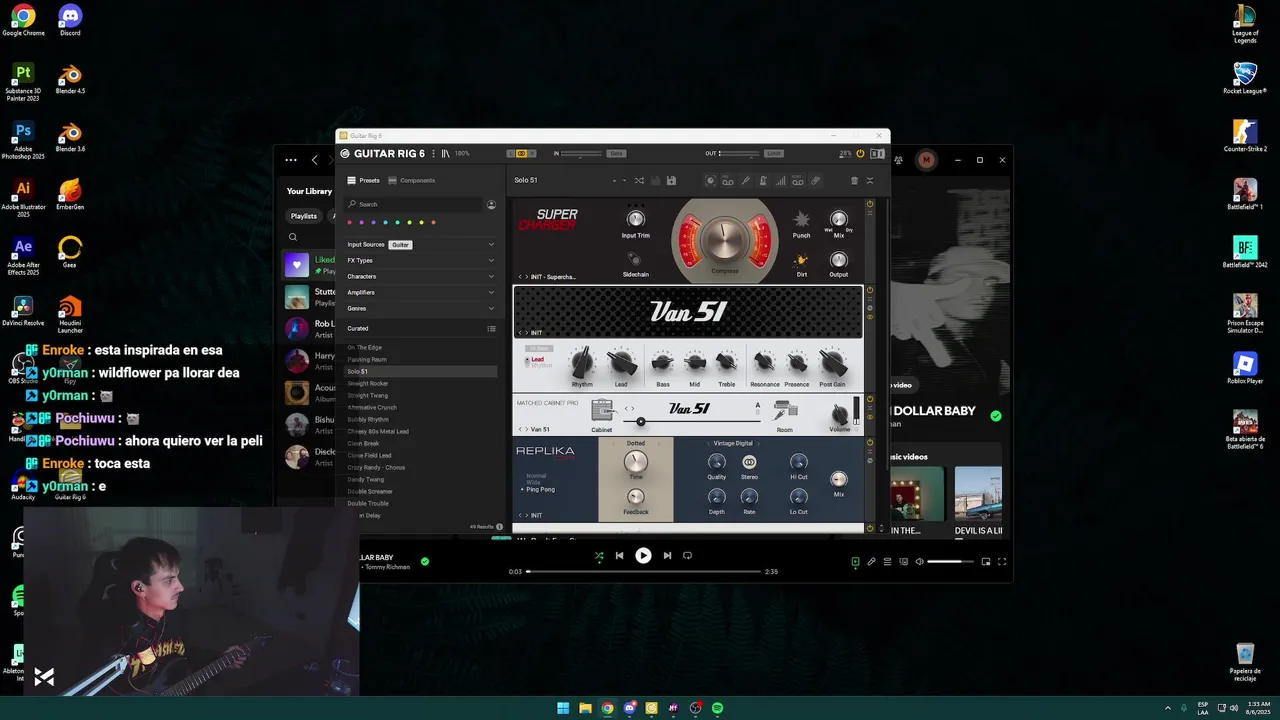The width and height of the screenshot is (1280, 720).
Task: Show the global FX record icon
Action: (710, 181)
